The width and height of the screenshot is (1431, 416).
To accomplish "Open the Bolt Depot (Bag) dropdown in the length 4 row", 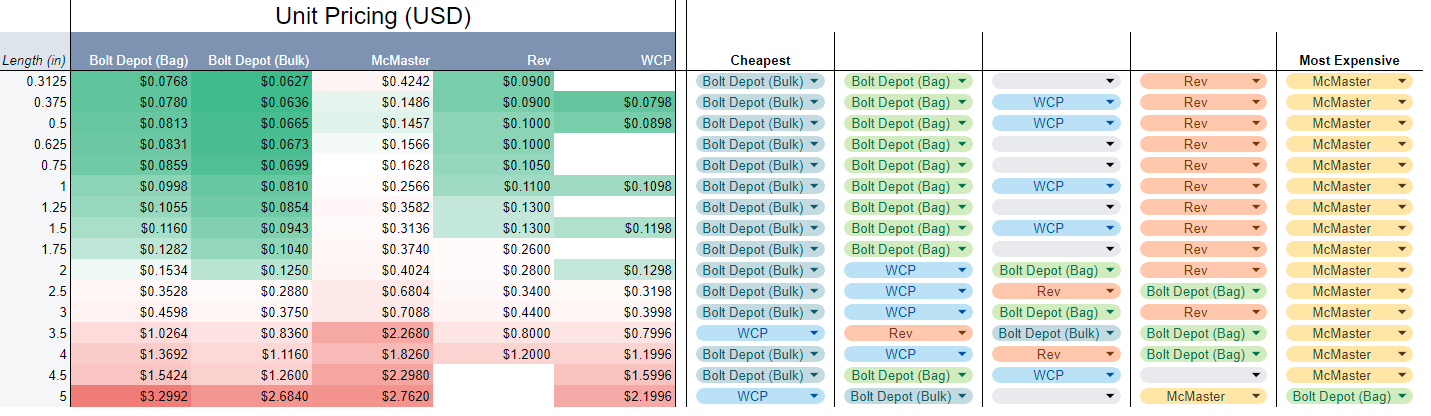I will click(x=1203, y=354).
